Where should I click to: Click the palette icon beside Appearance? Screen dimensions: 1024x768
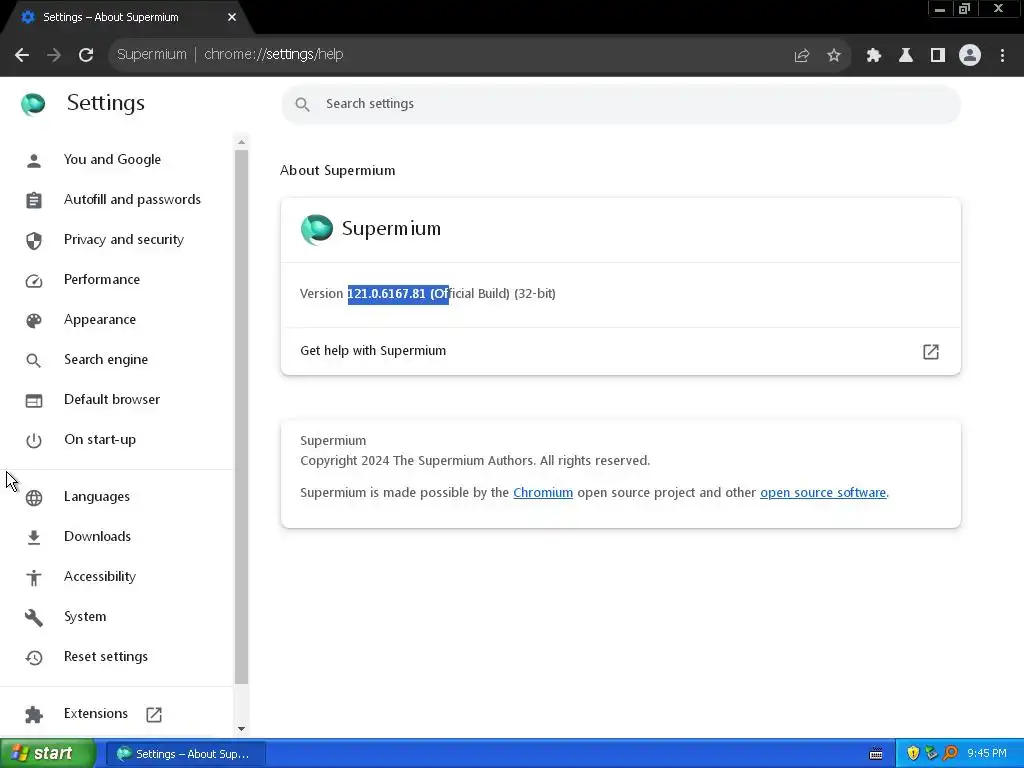coord(34,321)
